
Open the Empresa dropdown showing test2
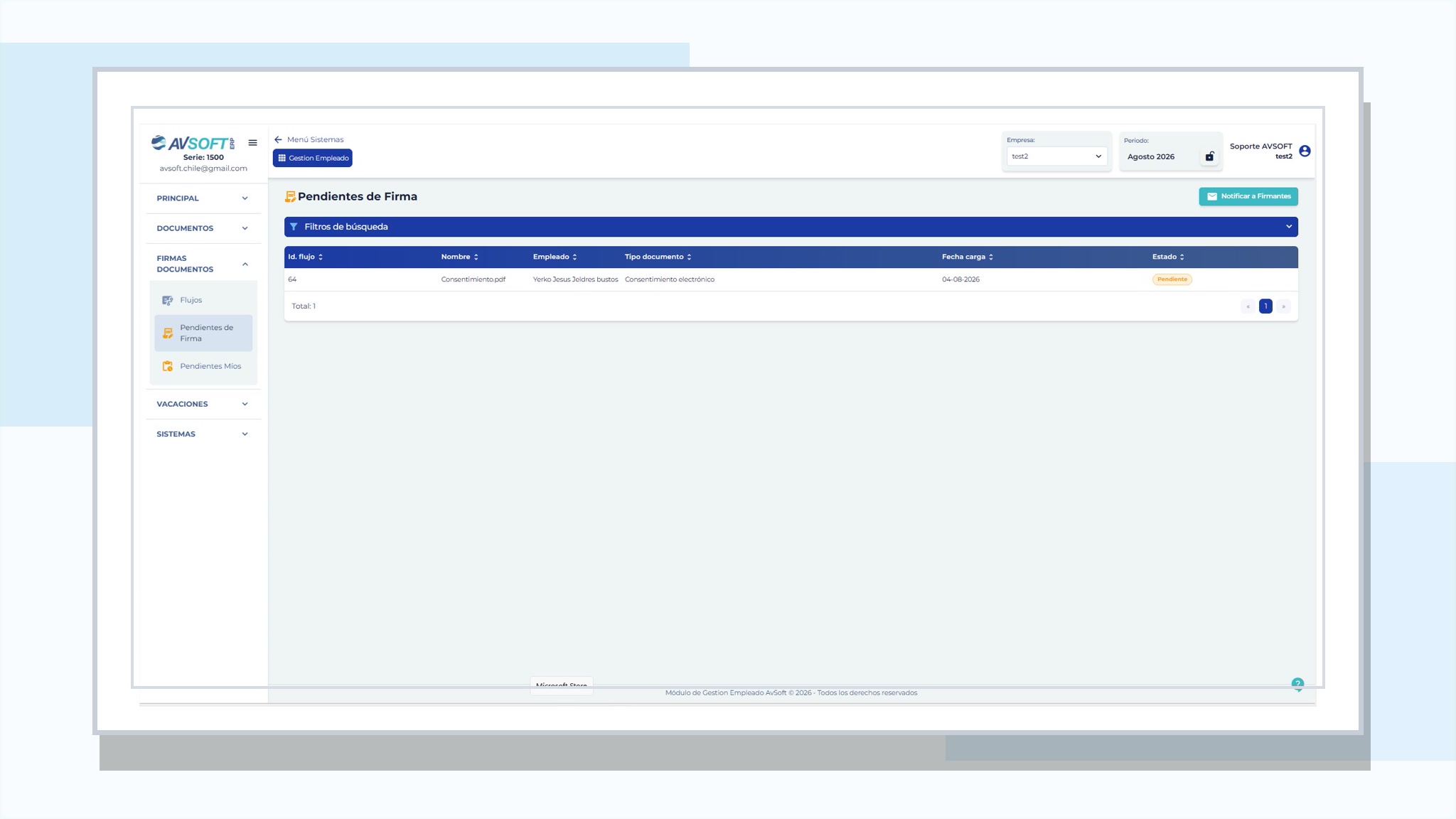coord(1056,156)
